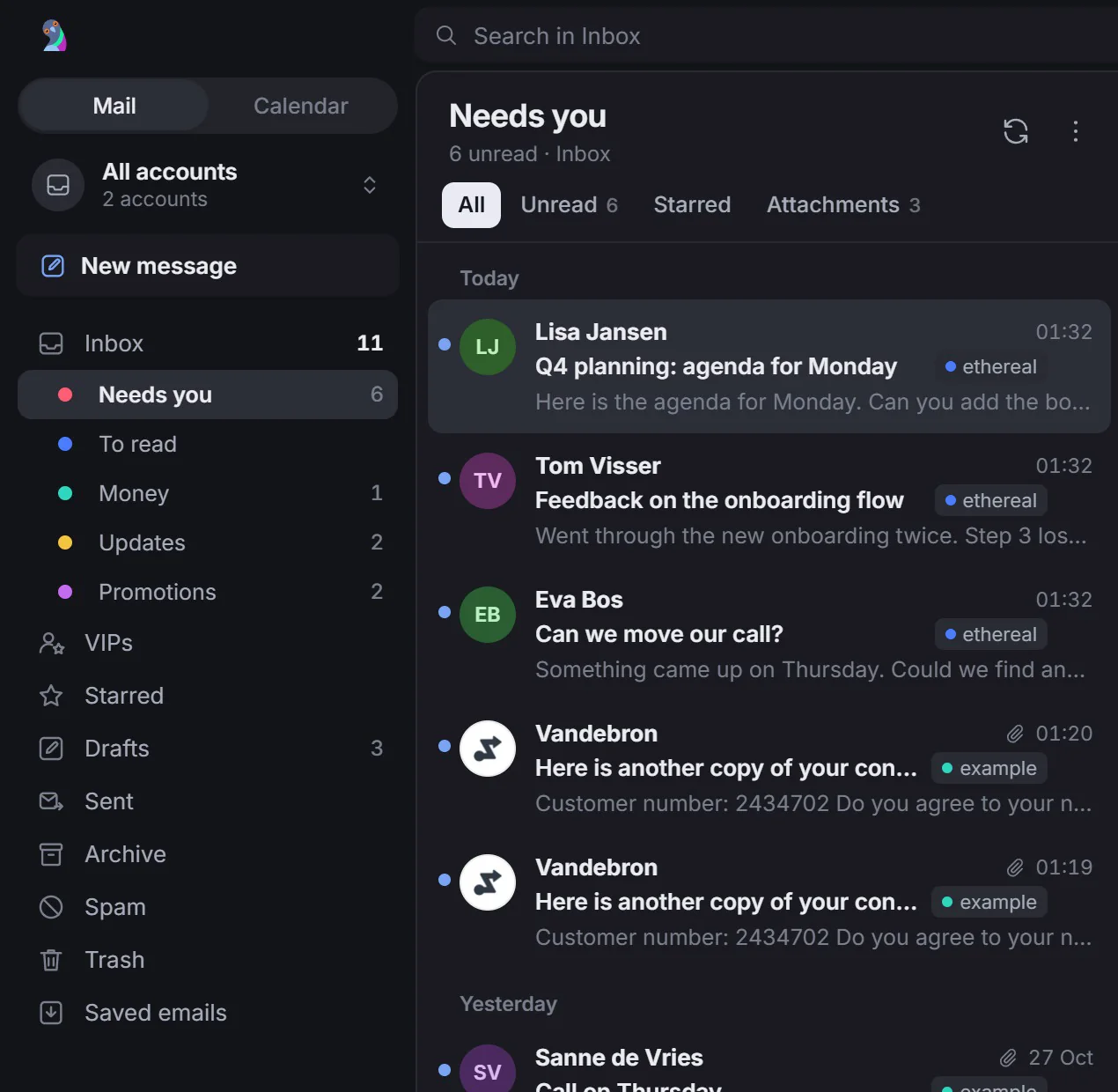Open the Spam folder
Viewport: 1118px width, 1092px height.
(x=208, y=907)
